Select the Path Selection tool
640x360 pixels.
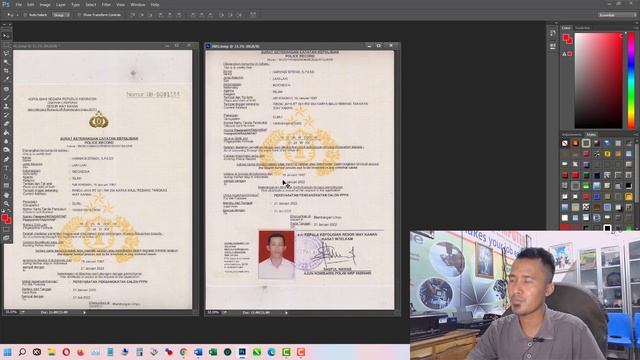click(x=6, y=177)
